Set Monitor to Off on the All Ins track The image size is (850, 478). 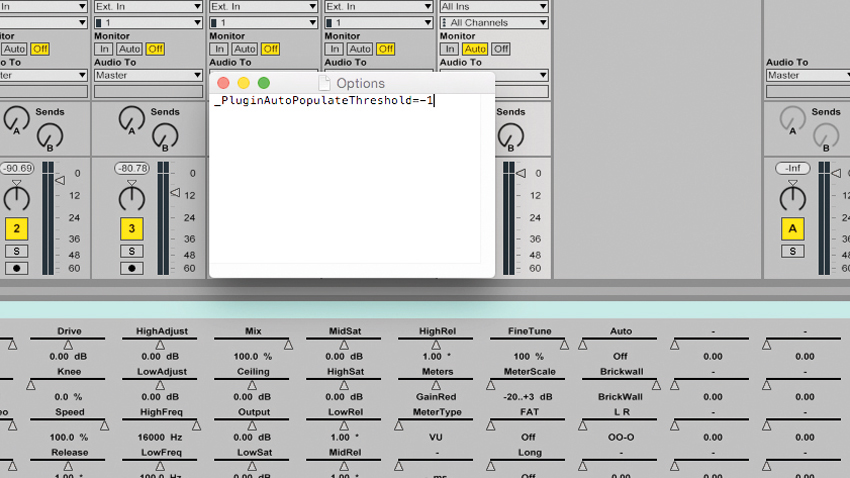[501, 49]
